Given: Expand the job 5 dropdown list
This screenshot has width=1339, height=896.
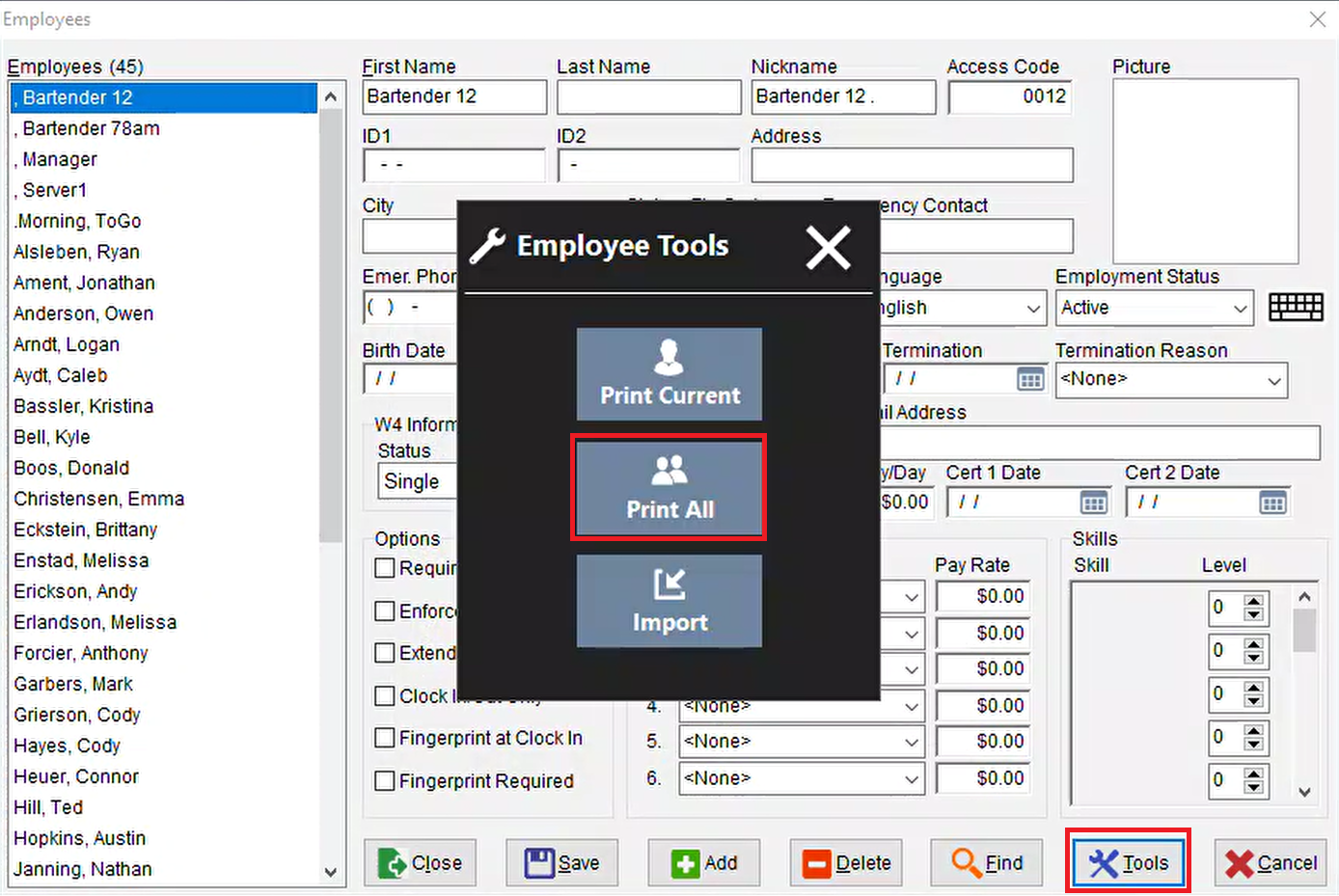Looking at the screenshot, I should click(x=911, y=742).
